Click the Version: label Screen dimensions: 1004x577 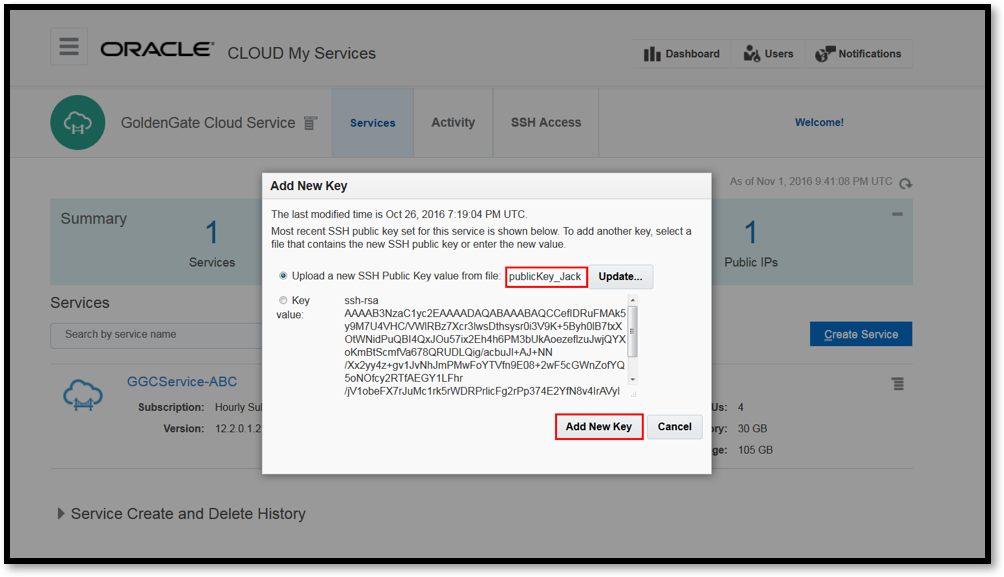coord(183,428)
